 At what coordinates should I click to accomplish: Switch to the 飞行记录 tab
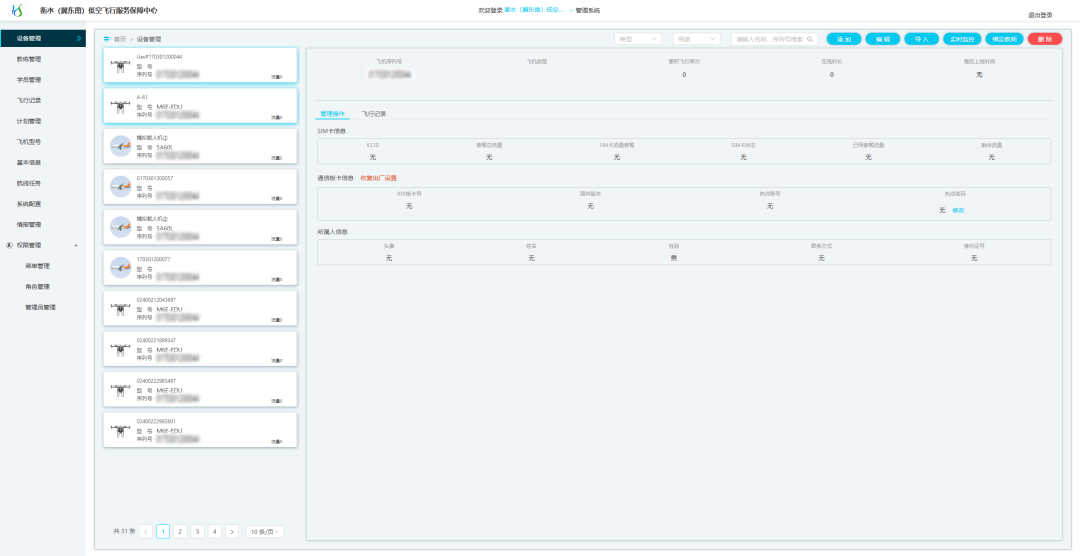click(373, 115)
